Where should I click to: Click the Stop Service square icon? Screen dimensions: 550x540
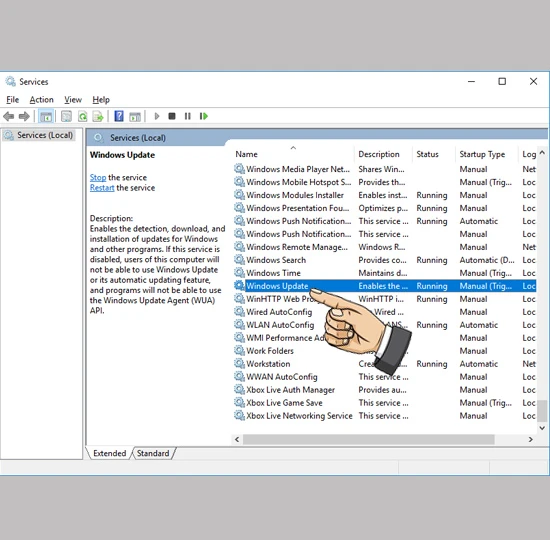pyautogui.click(x=172, y=116)
